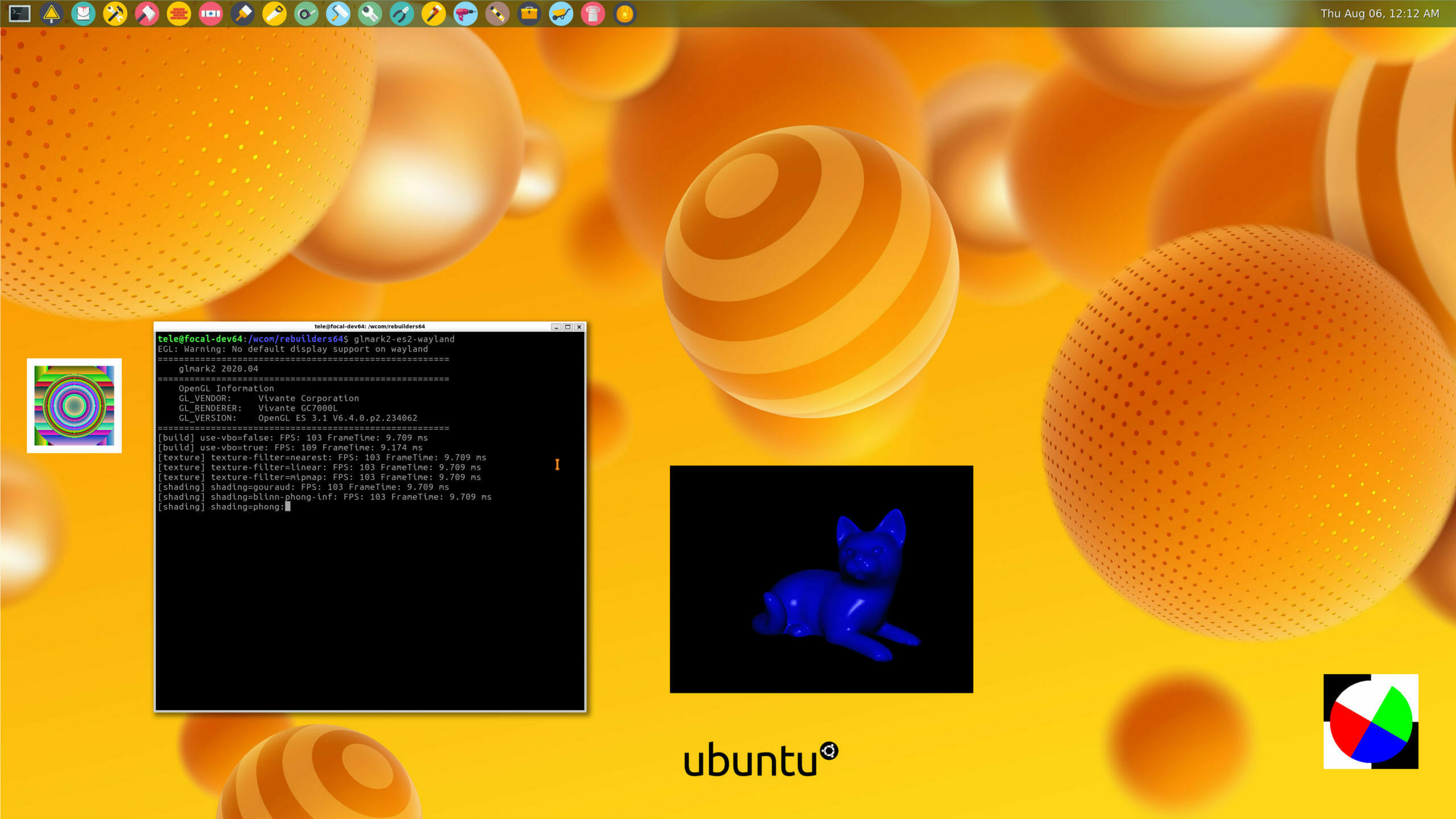1456x819 pixels.
Task: Click the 'EGL: Warning' line in terminal
Action: (292, 349)
